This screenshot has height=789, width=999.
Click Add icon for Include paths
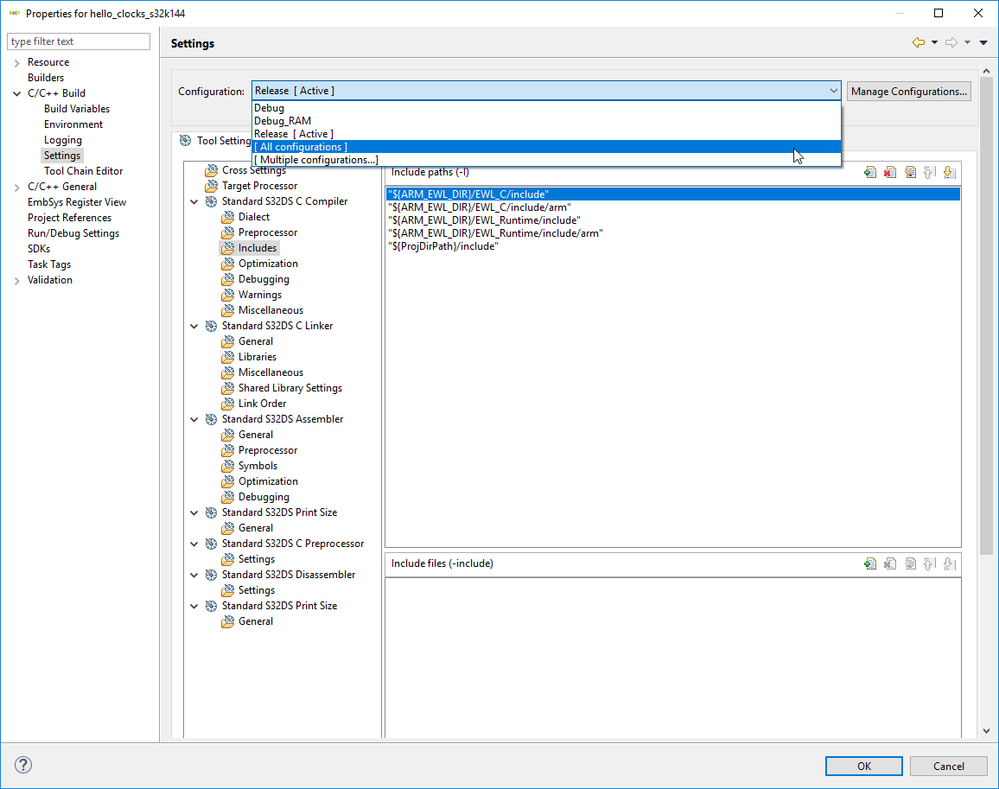coord(870,172)
